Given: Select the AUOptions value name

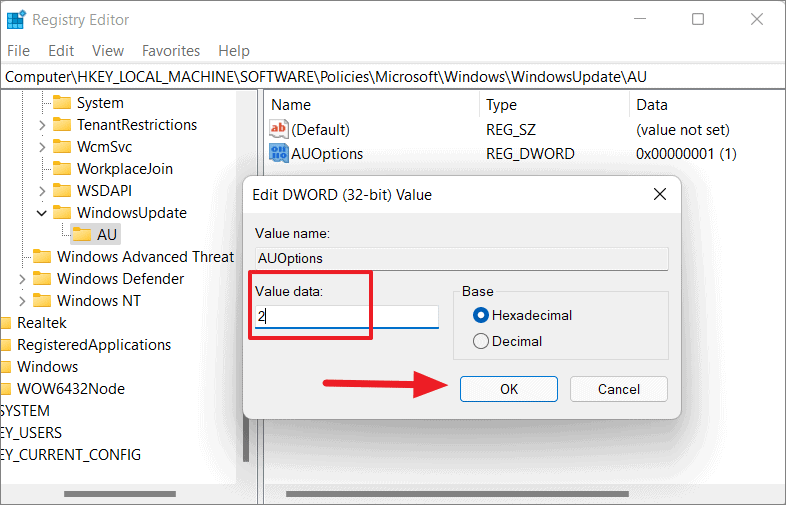Looking at the screenshot, I should [x=327, y=153].
